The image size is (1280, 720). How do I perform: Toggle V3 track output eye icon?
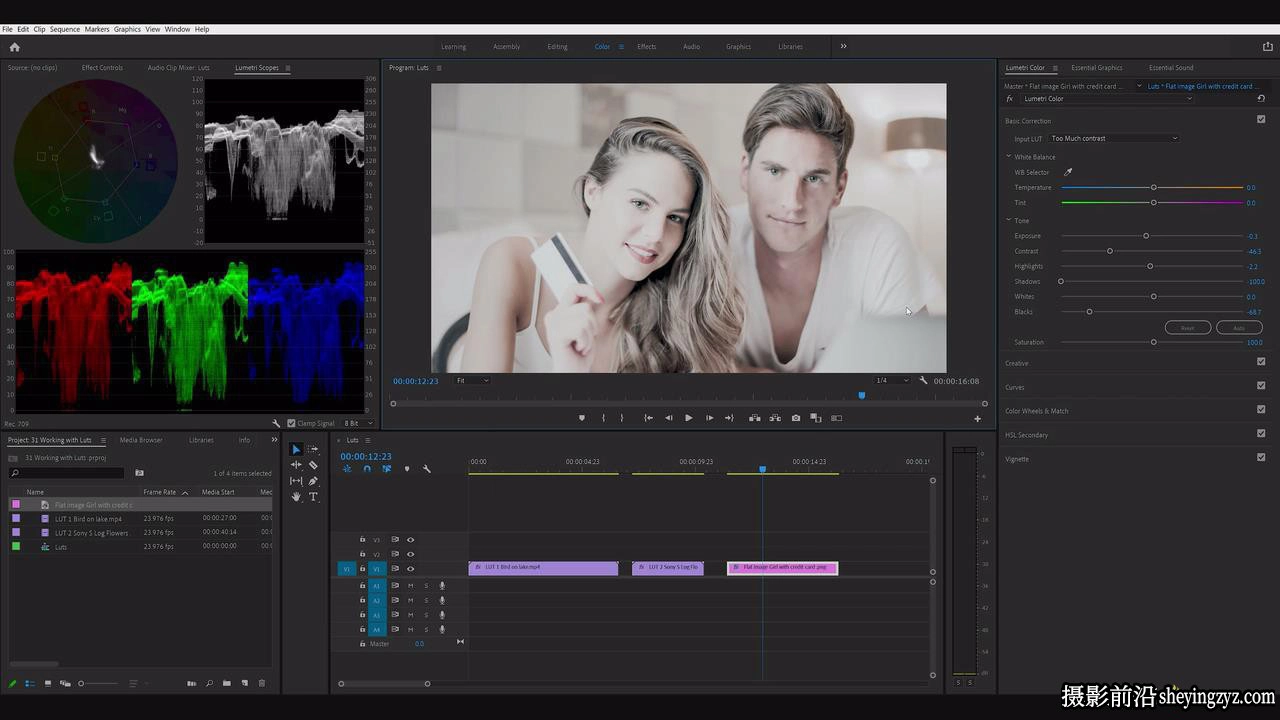(x=410, y=540)
